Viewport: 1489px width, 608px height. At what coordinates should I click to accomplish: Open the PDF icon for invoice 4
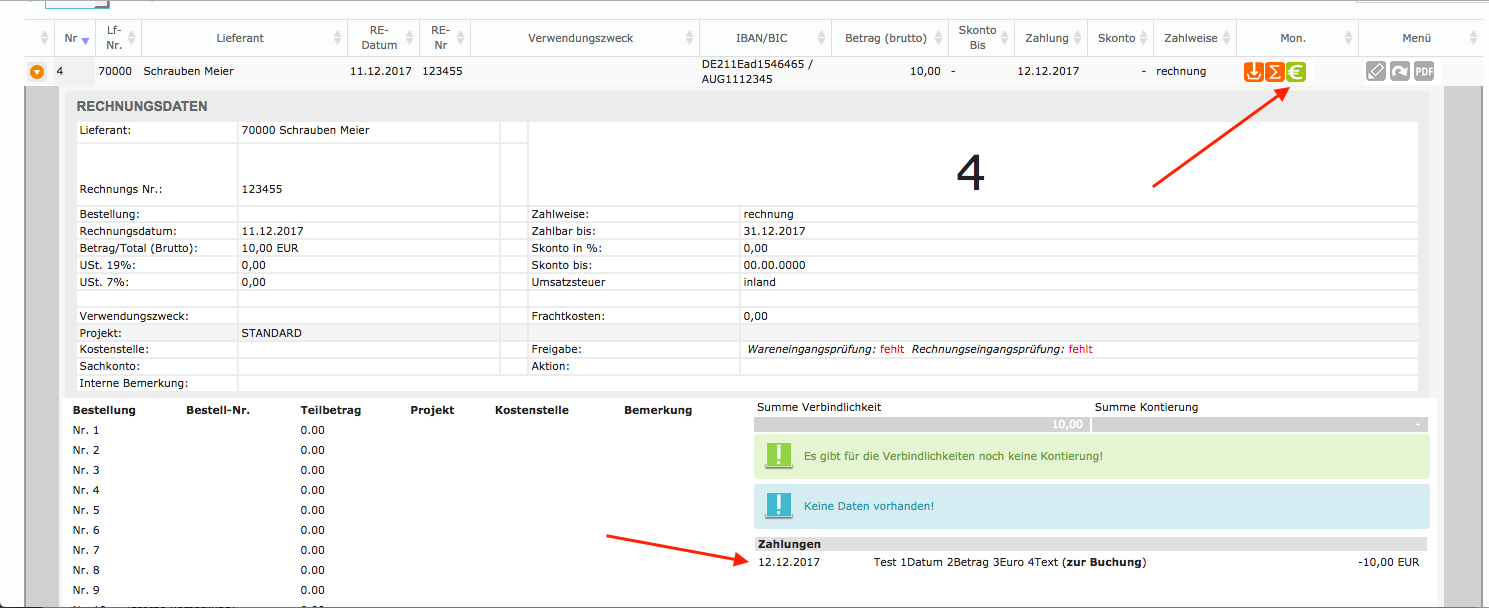(1424, 72)
